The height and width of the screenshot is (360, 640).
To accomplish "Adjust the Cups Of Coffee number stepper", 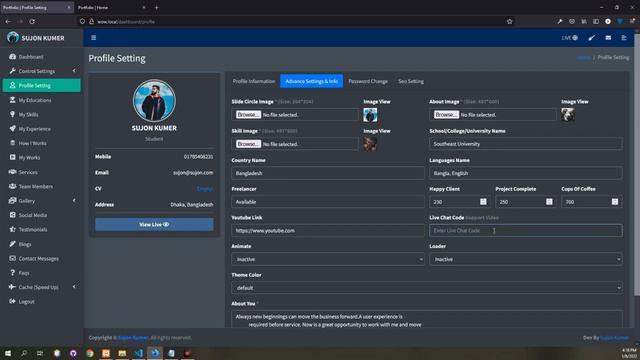I will point(615,202).
